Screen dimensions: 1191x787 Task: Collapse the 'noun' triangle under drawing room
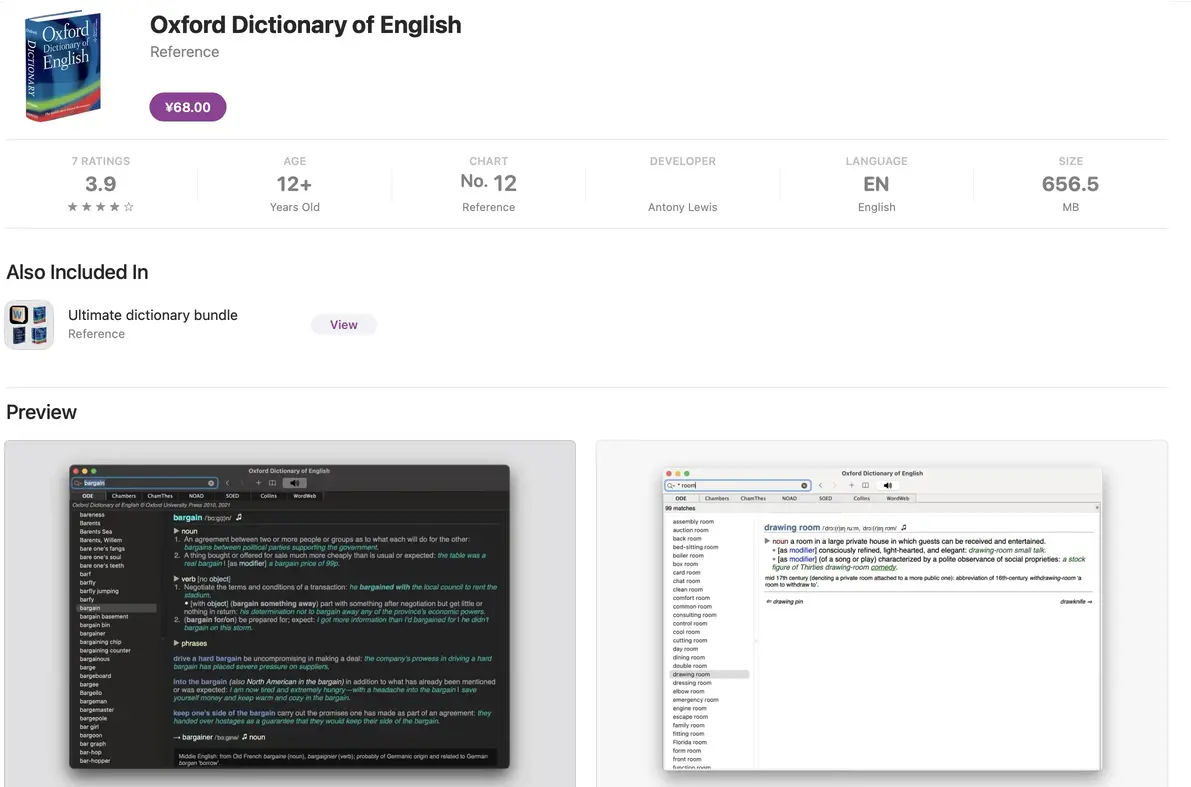(767, 541)
